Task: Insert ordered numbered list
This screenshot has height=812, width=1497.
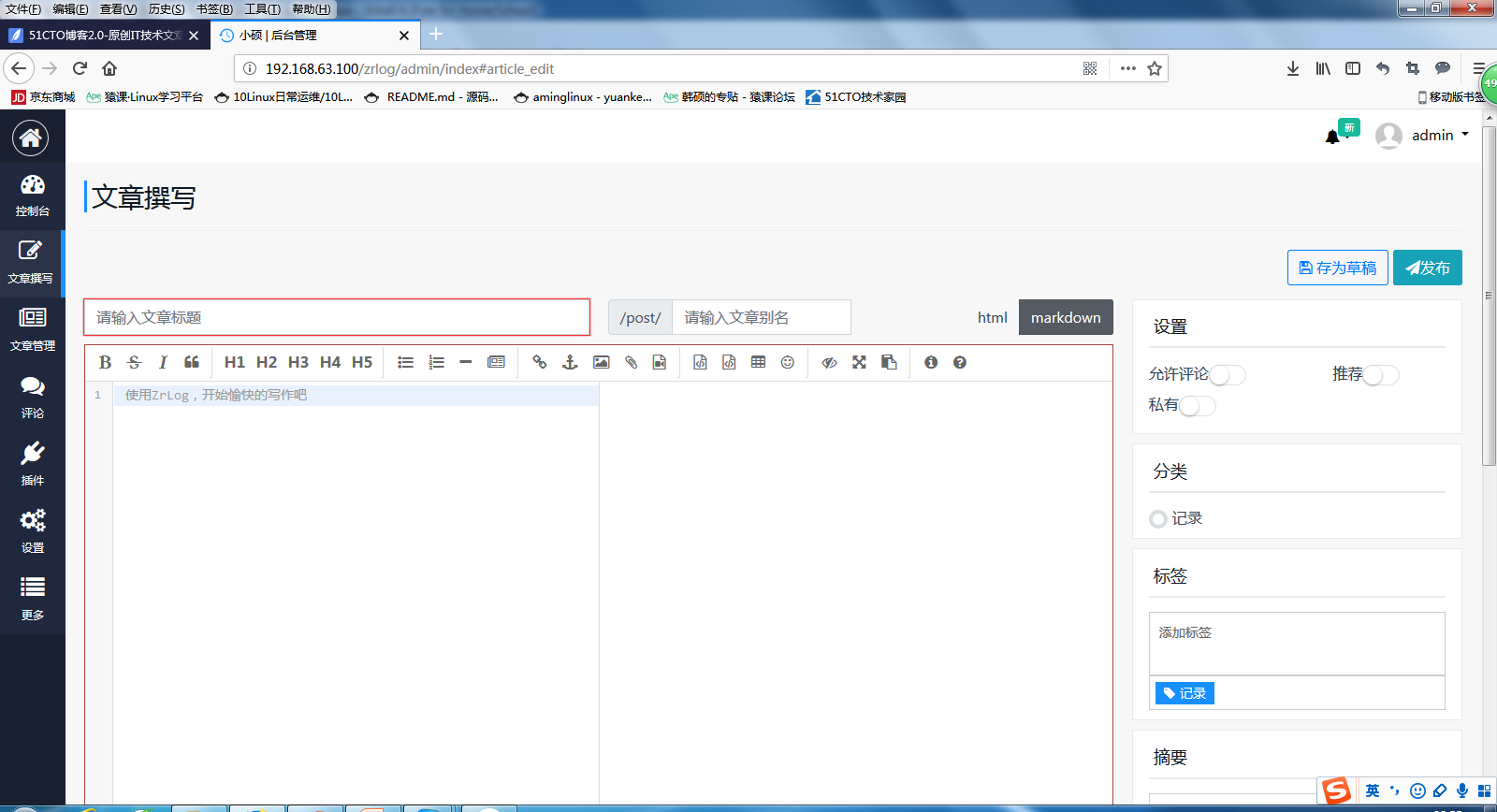Action: pos(436,362)
